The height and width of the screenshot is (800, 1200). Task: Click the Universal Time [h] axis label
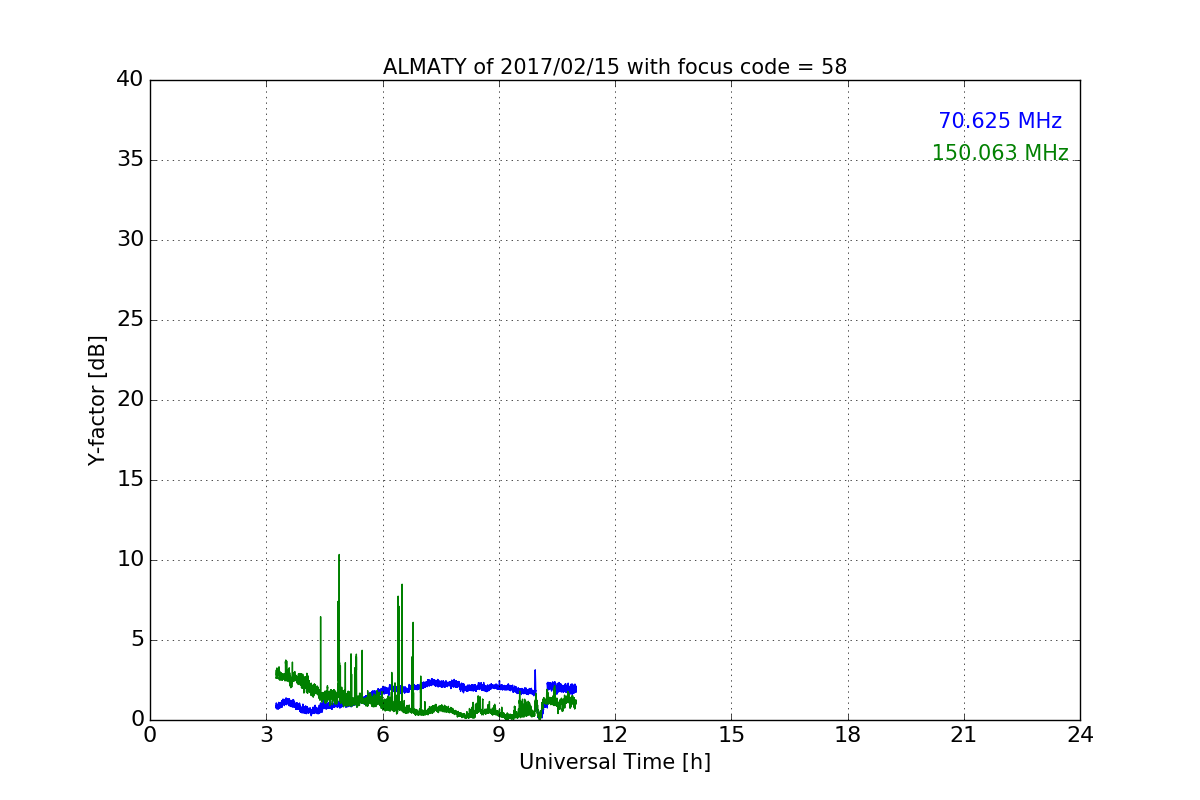click(x=615, y=762)
